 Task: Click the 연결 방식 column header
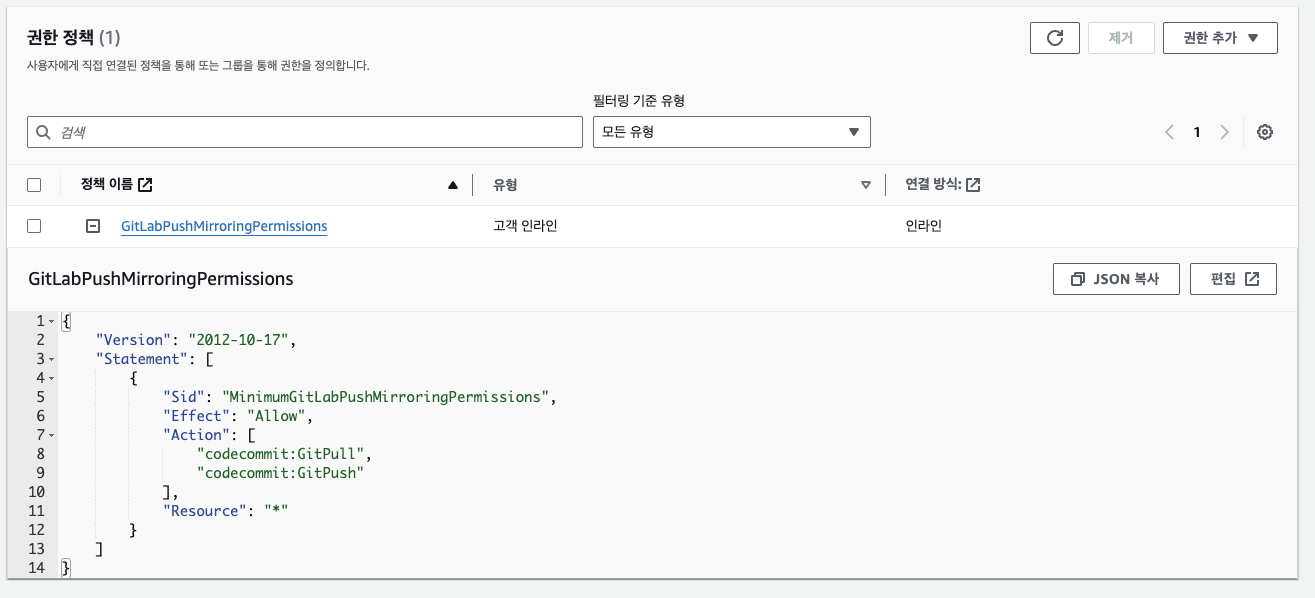click(933, 185)
